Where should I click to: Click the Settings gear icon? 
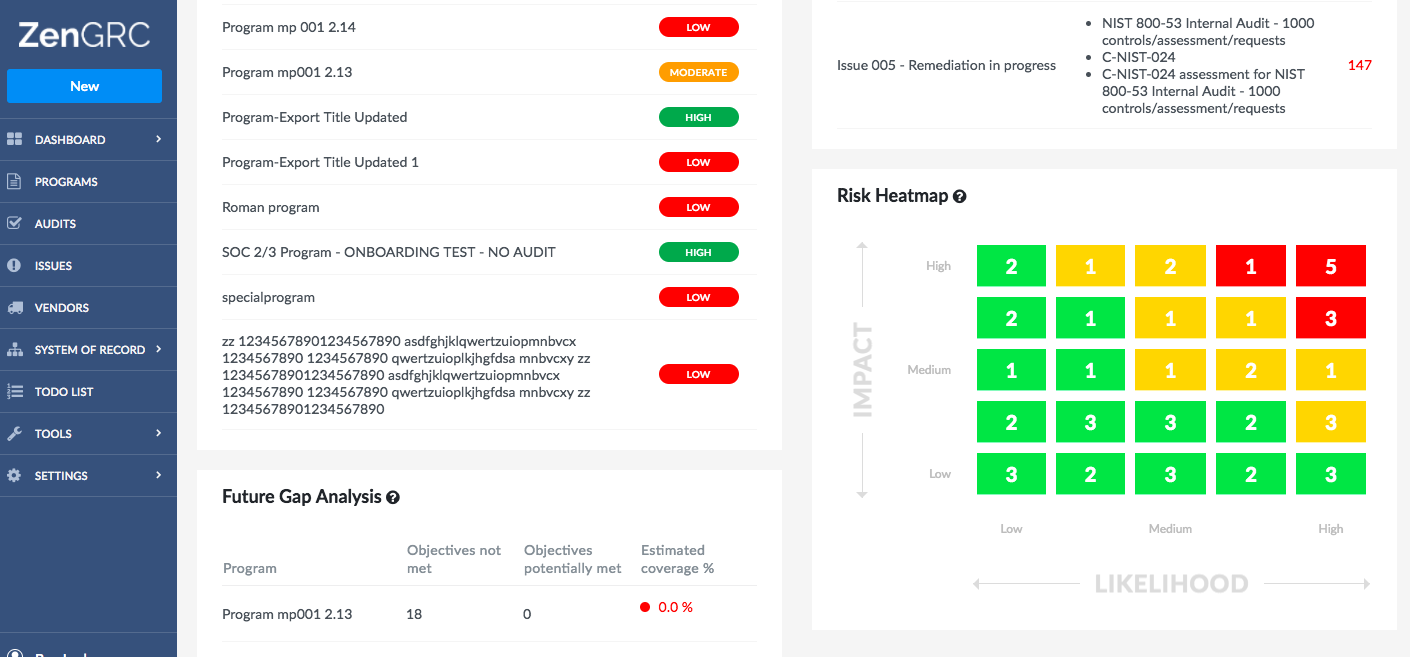tap(14, 476)
